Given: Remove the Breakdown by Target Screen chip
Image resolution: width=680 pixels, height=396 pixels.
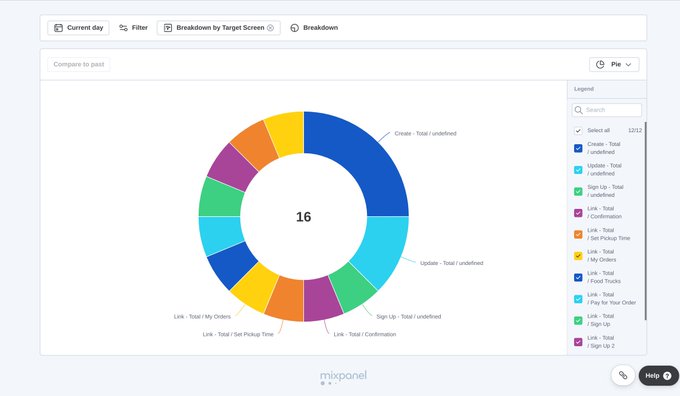Looking at the screenshot, I should point(270,28).
